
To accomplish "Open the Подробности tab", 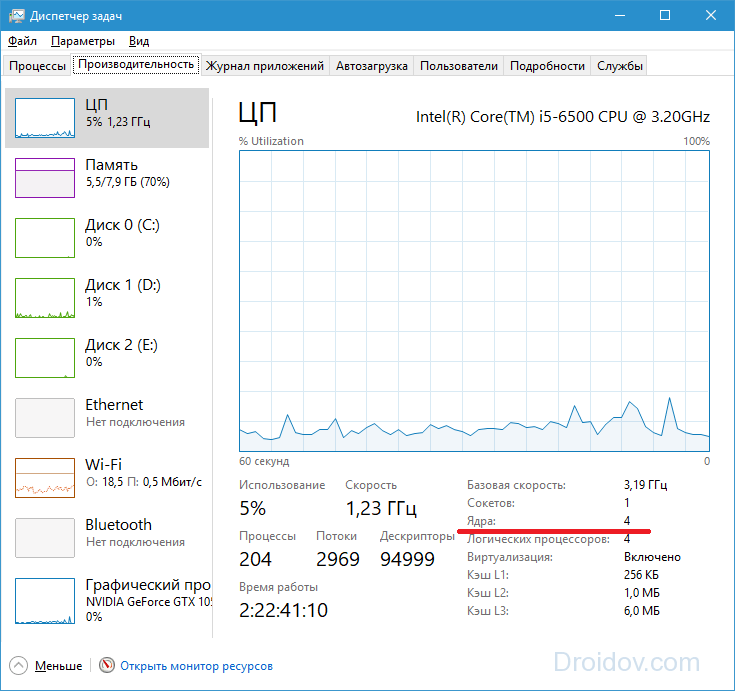I will point(547,66).
